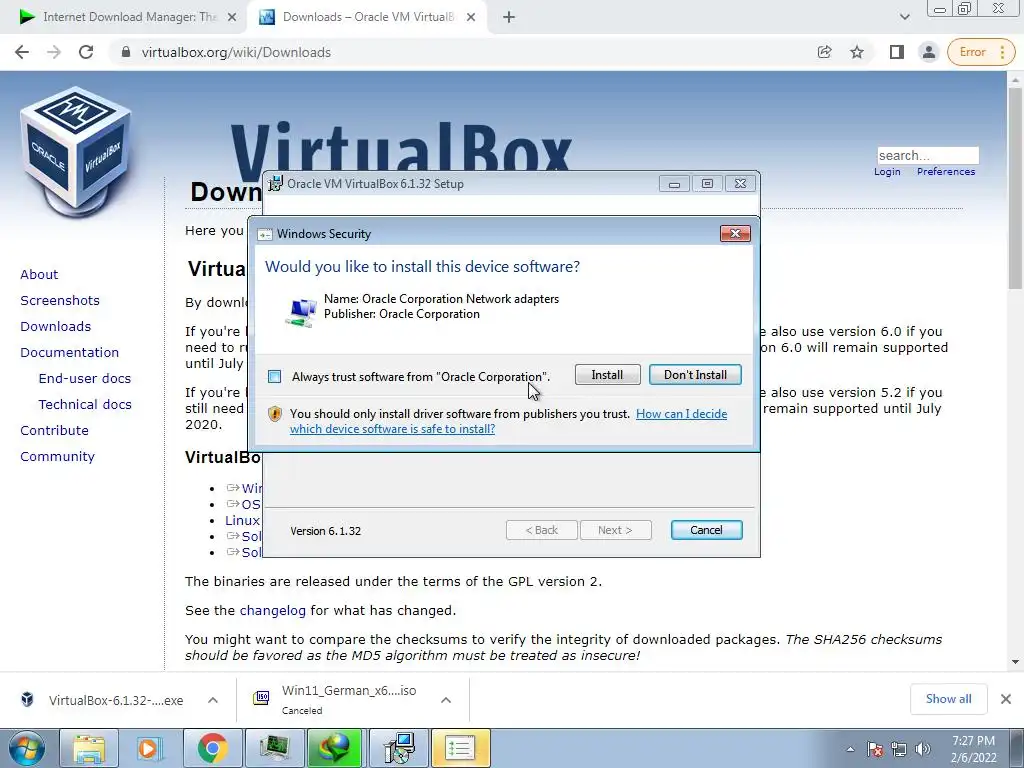
Task: Open the Chrome profile avatar menu
Action: [928, 52]
